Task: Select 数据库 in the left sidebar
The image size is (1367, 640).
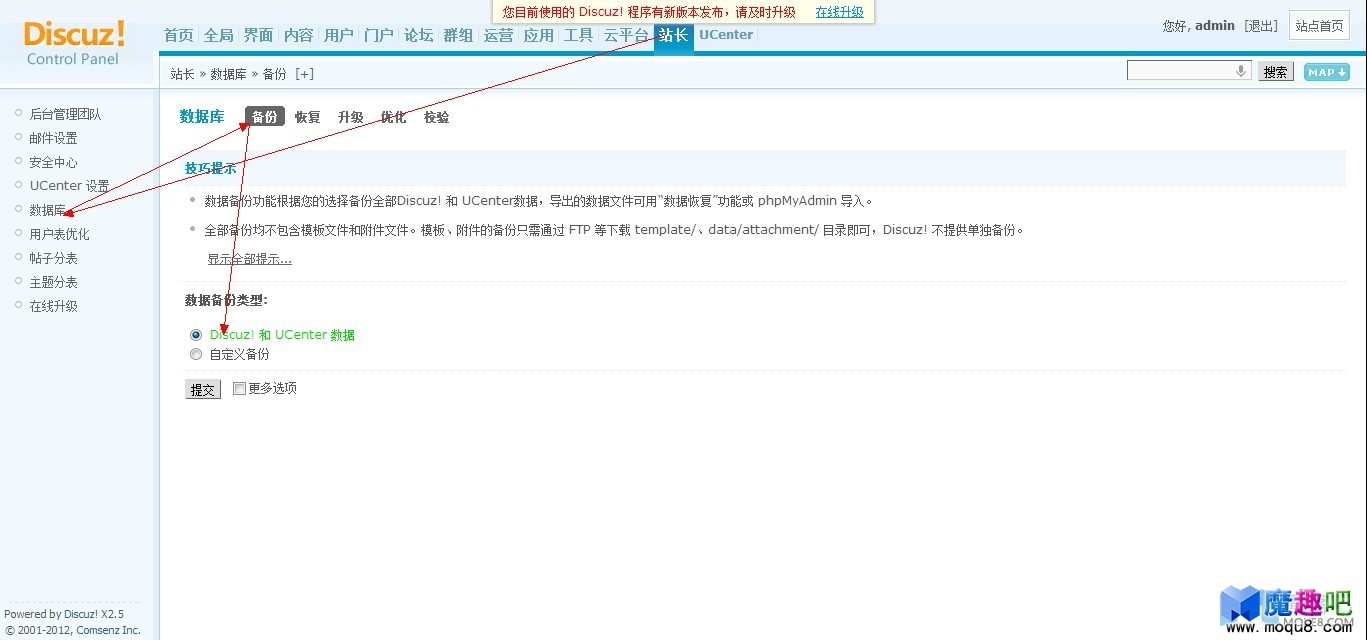Action: (47, 210)
